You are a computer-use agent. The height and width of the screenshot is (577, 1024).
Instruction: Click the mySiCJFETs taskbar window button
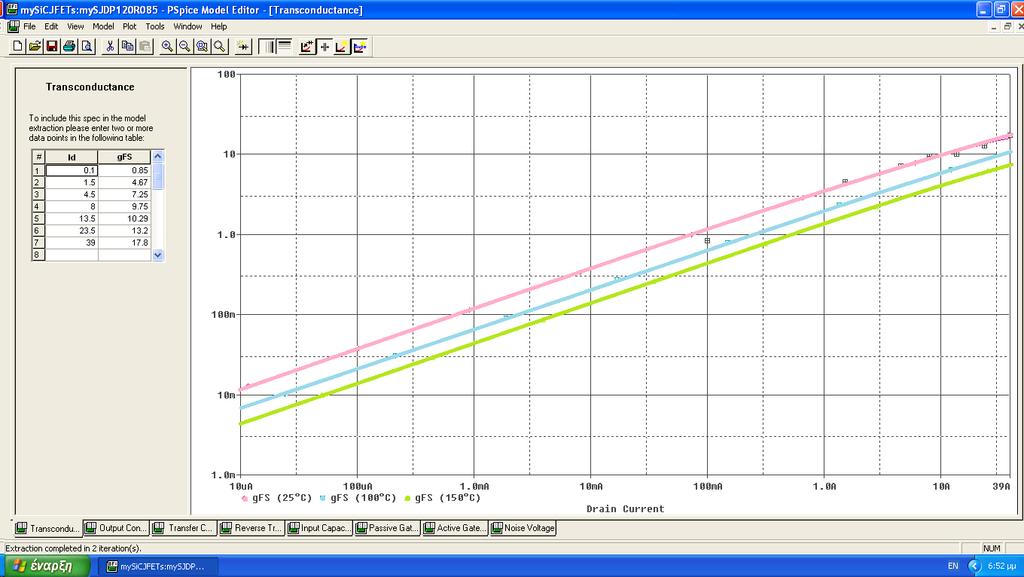(157, 567)
